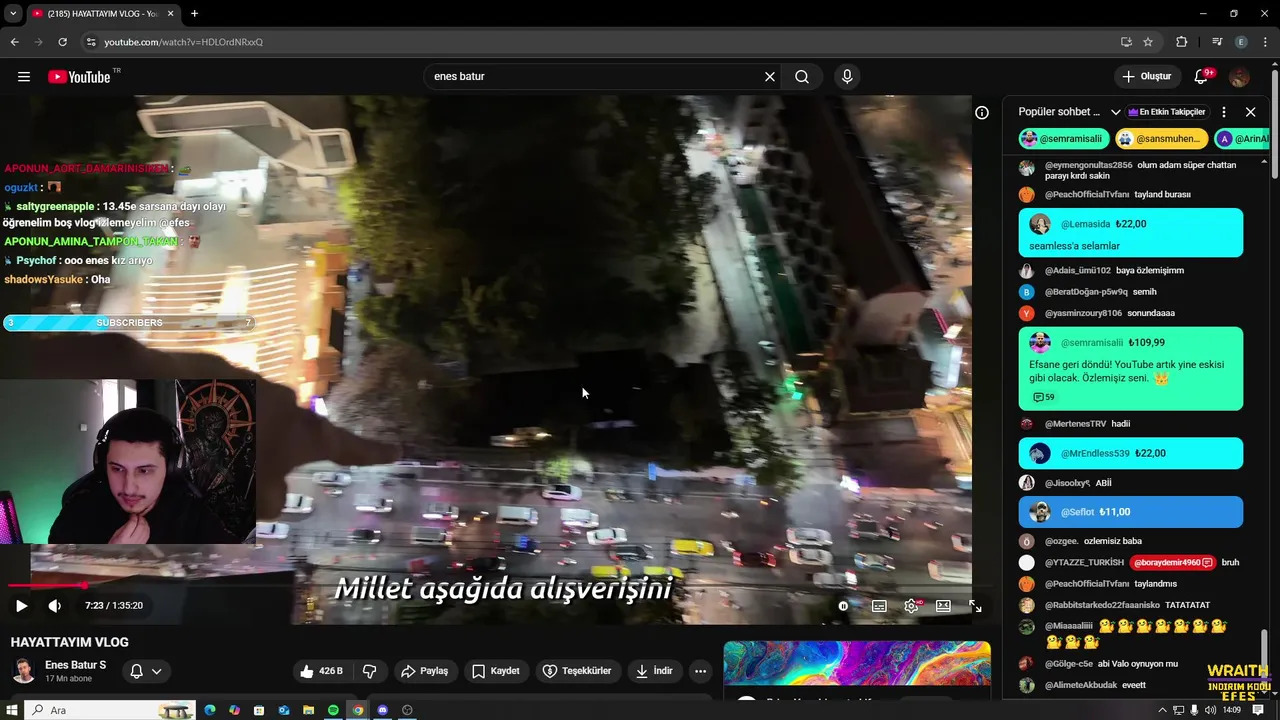1280x720 pixels.
Task: Dislike the HAYATTAYIM VLOG video
Action: pos(369,671)
